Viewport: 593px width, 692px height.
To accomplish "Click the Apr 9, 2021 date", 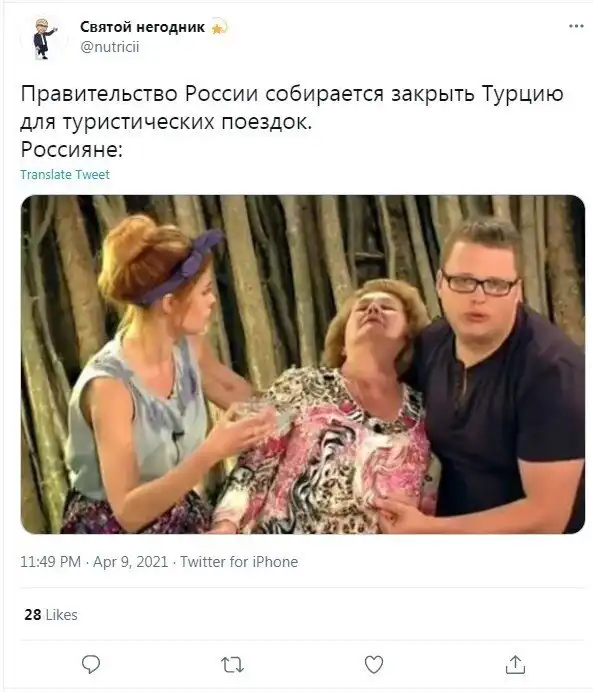I will (131, 562).
